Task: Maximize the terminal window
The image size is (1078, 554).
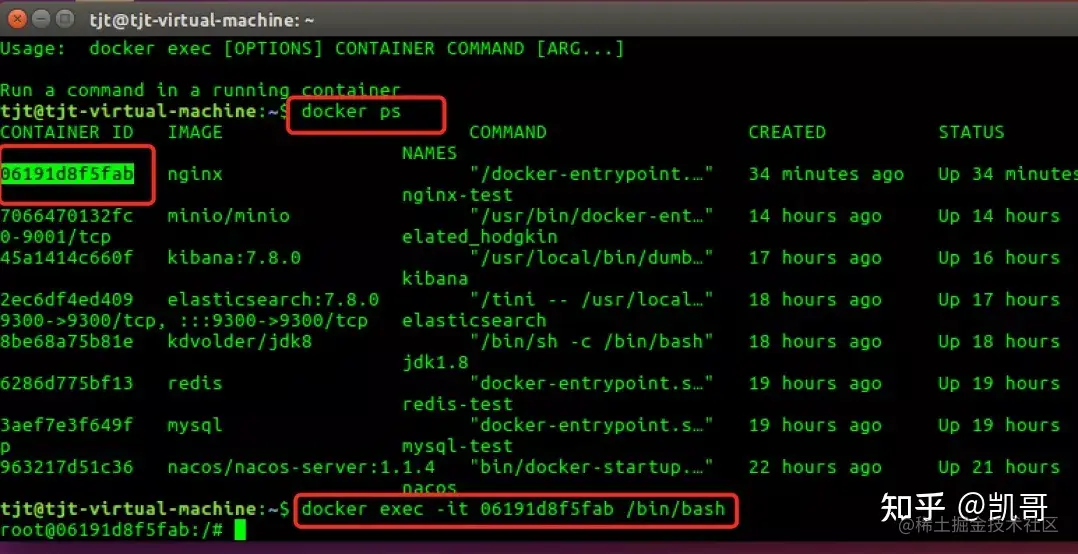Action: point(64,19)
